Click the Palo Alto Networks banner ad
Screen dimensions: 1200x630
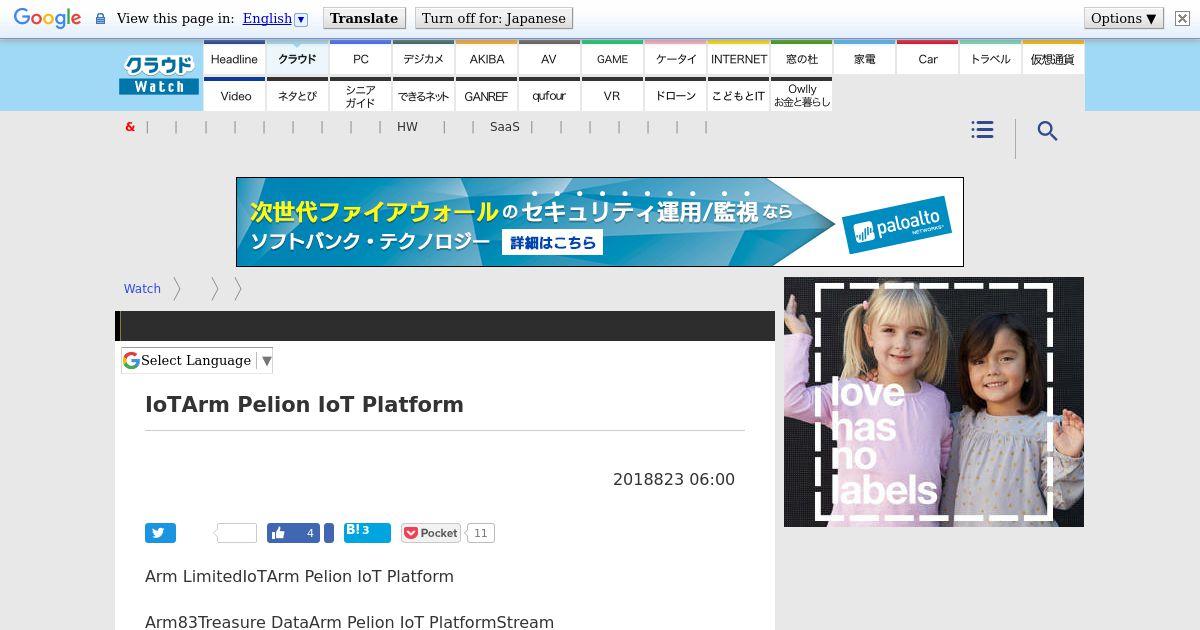click(600, 222)
